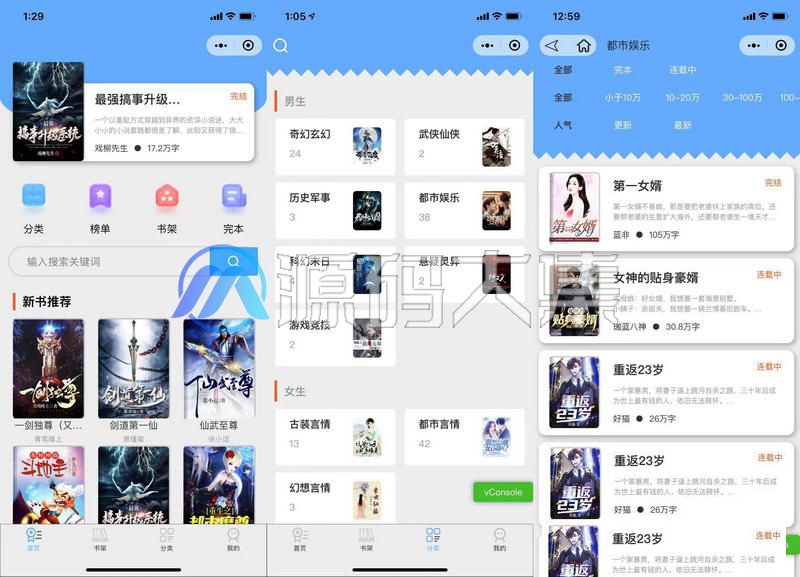Screen dimensions: 800x577
Task: Select the 书架 tab on middle screen's bottom bar
Action: click(x=366, y=539)
